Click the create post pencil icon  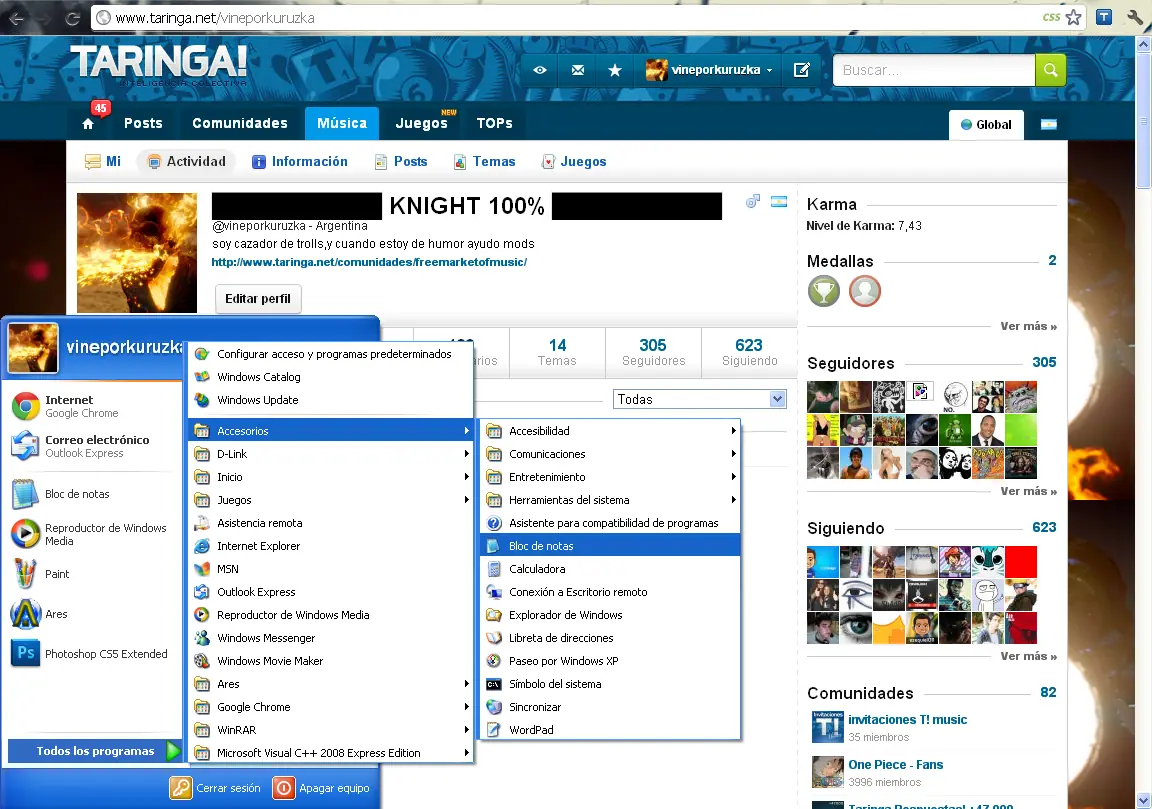click(x=802, y=70)
